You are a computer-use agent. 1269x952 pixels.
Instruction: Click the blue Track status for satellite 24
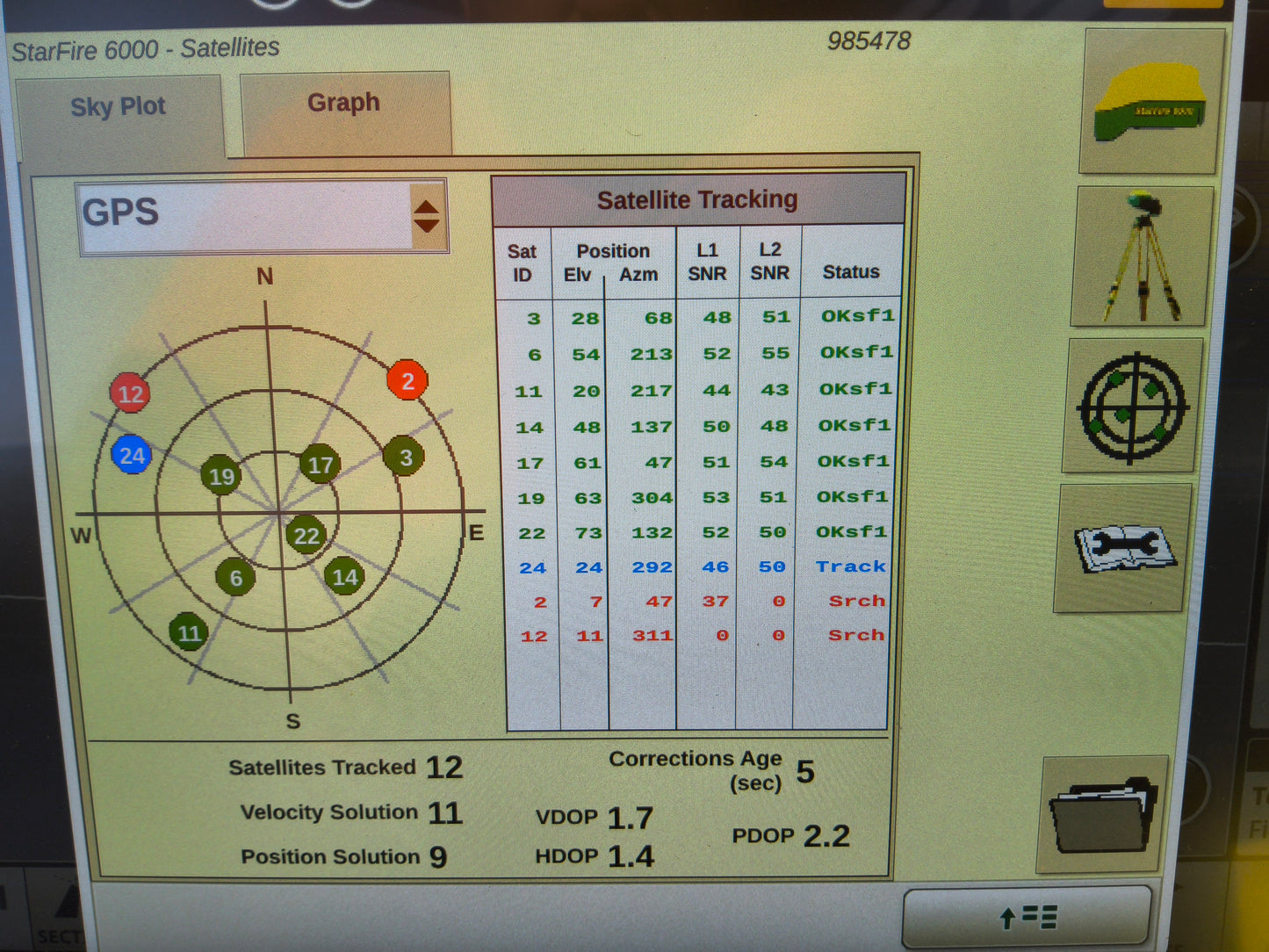[x=851, y=566]
